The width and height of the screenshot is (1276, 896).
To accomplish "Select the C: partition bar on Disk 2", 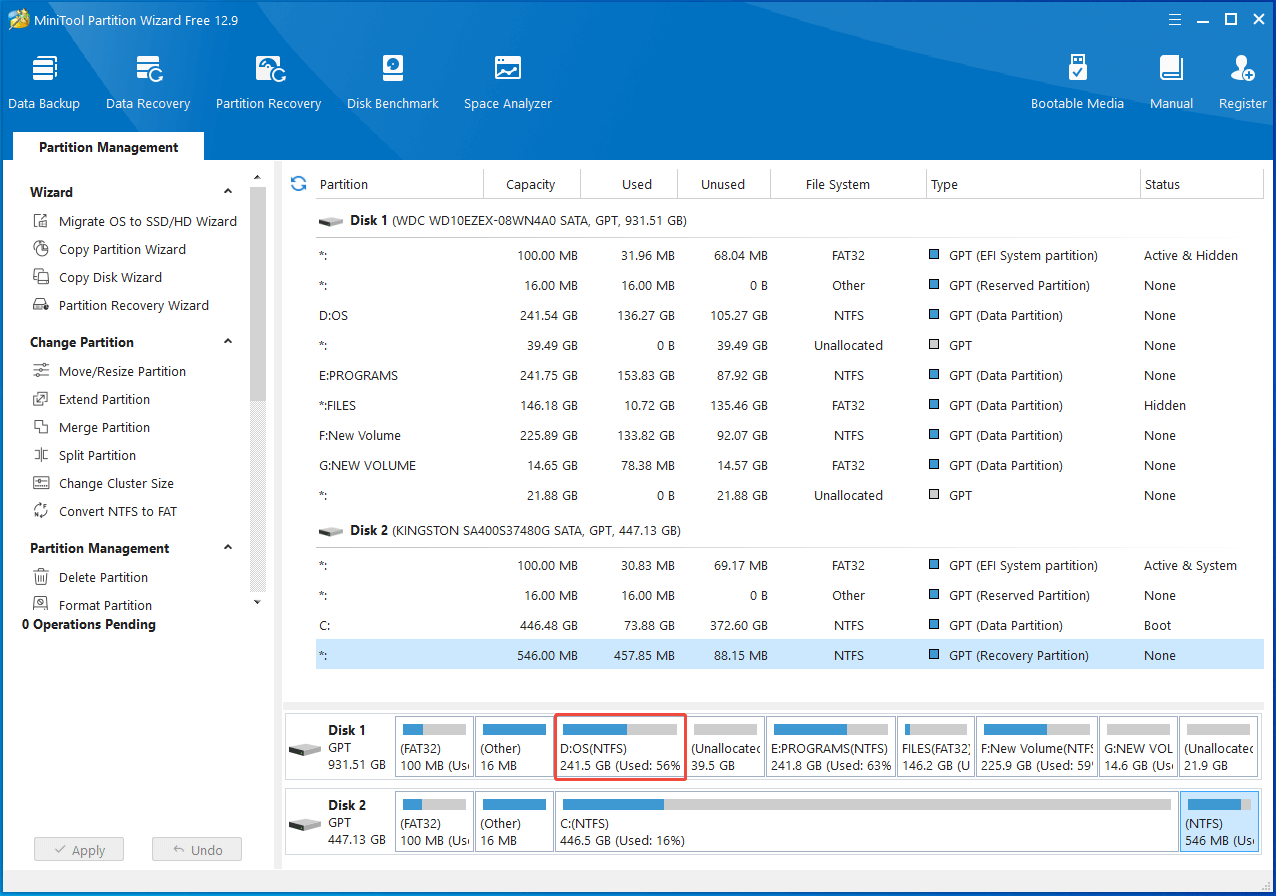I will (x=866, y=822).
